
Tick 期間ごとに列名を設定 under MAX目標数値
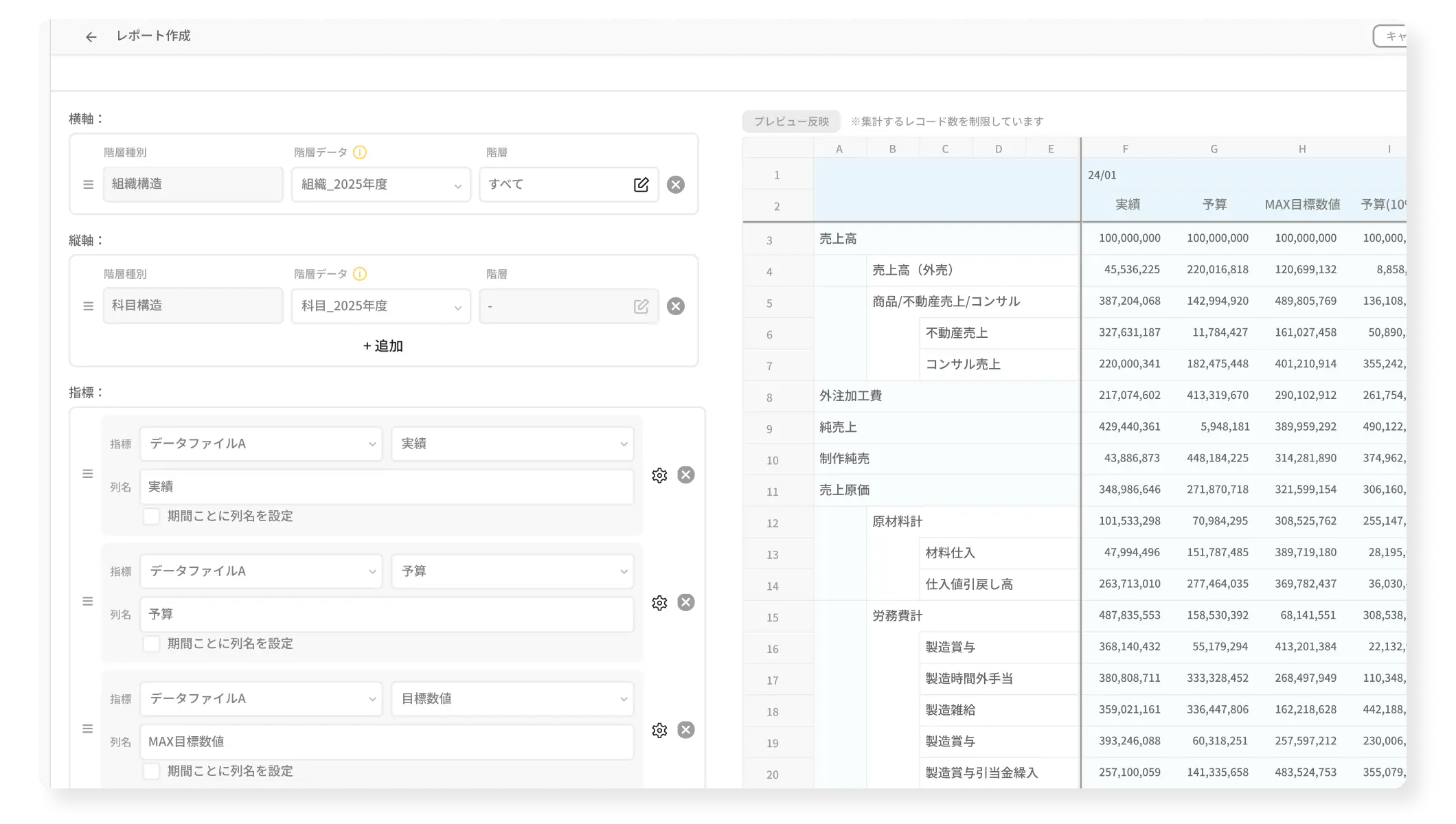(151, 771)
